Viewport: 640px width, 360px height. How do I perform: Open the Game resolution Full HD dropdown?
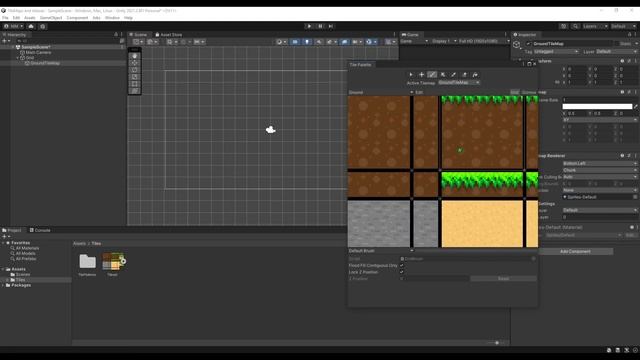[x=484, y=41]
